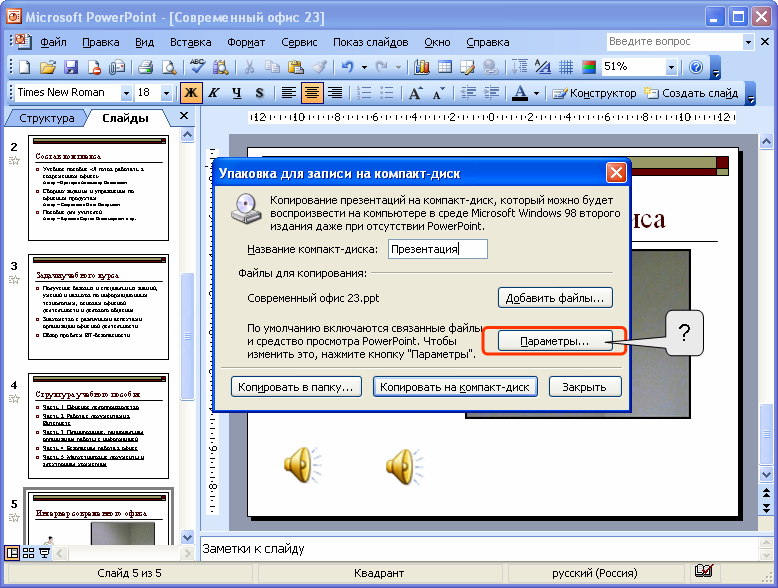The width and height of the screenshot is (778, 588).
Task: Open the Ask a Question box dropdown
Action: tap(748, 42)
